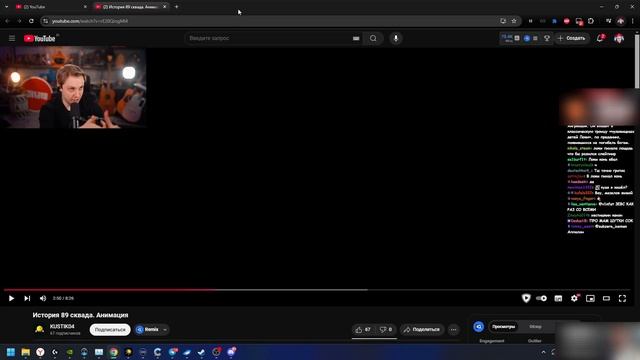Select the Обзор tab

[x=535, y=327]
